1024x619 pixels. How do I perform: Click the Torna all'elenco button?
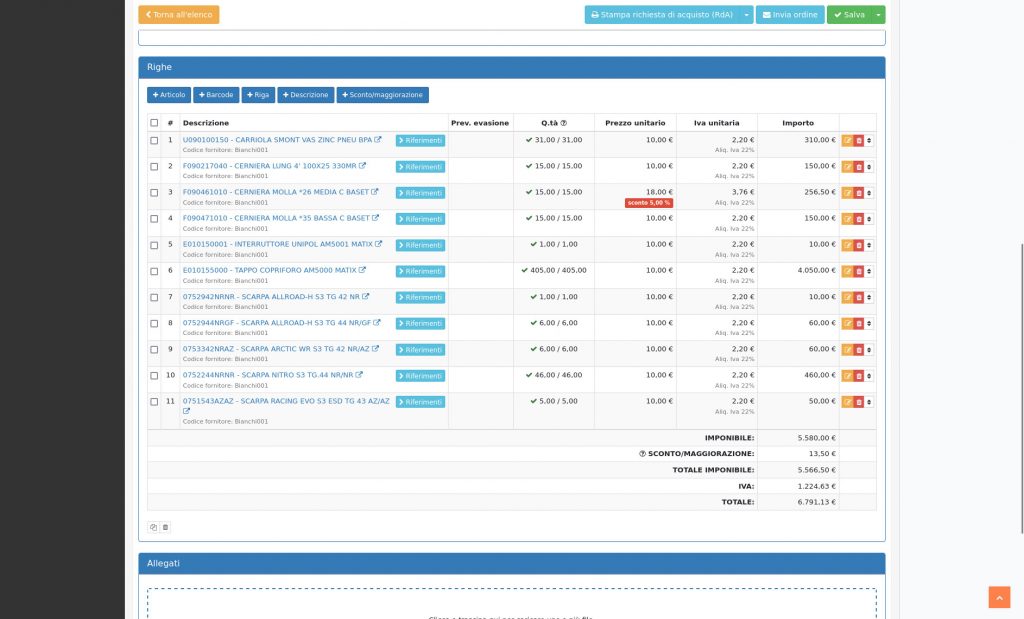pyautogui.click(x=179, y=15)
